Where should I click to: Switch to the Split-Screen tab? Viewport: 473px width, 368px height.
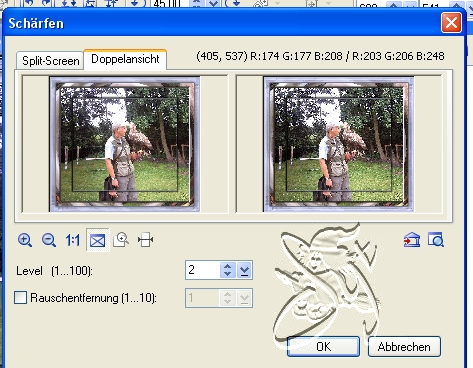click(50, 61)
